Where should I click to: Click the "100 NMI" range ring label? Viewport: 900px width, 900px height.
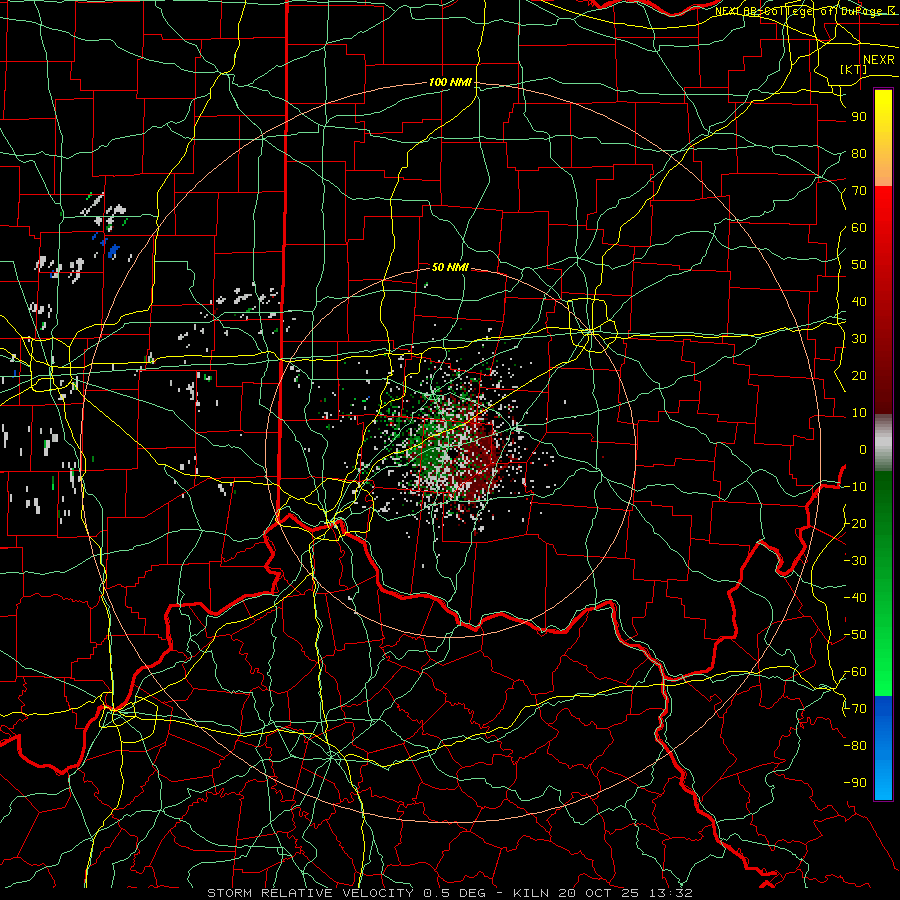click(450, 83)
